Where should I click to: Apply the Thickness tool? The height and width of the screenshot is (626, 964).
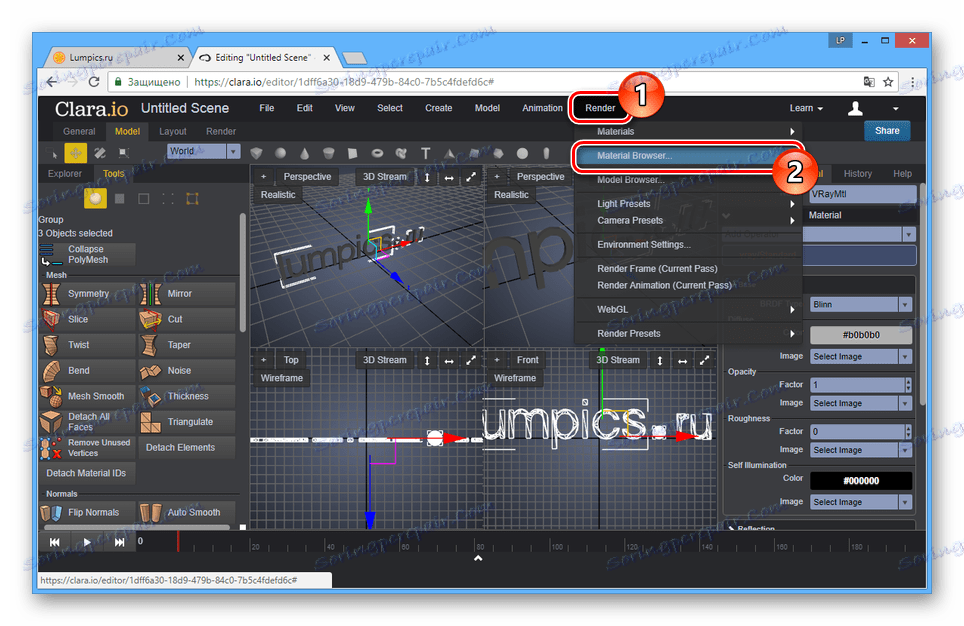pyautogui.click(x=187, y=396)
